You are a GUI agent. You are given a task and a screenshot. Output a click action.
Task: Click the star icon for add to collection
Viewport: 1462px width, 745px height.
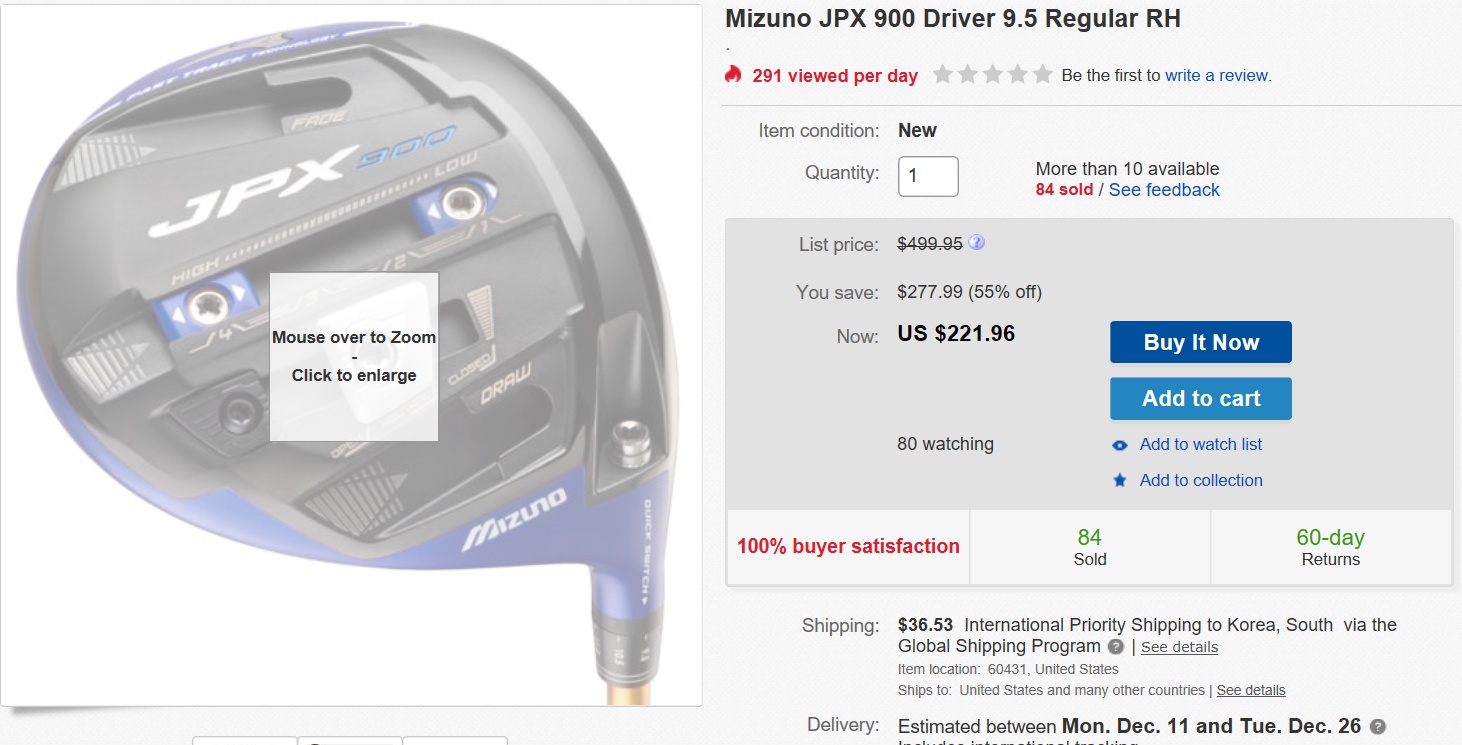(x=1120, y=481)
